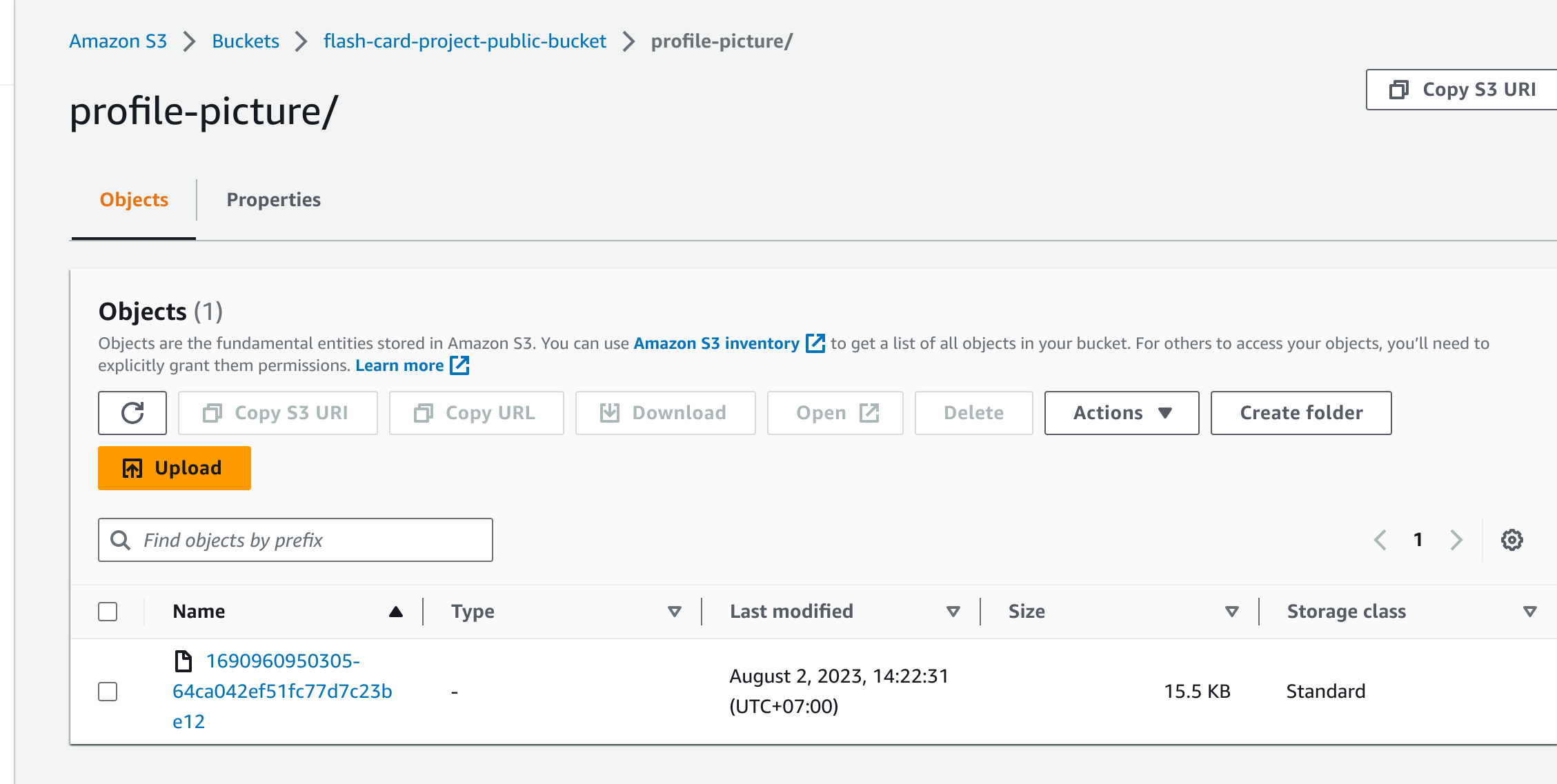Navigate to Buckets via the breadcrumb
This screenshot has width=1557, height=784.
245,41
